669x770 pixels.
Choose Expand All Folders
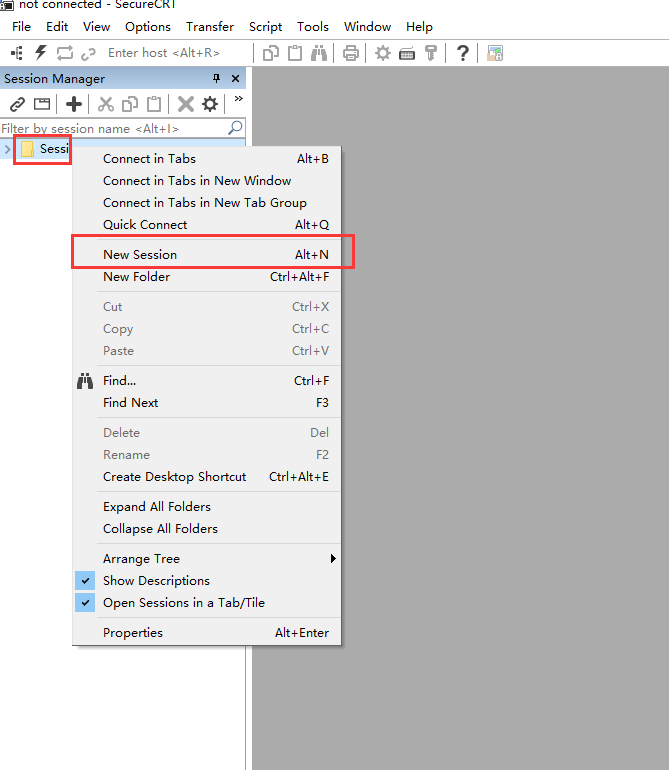pos(206,507)
